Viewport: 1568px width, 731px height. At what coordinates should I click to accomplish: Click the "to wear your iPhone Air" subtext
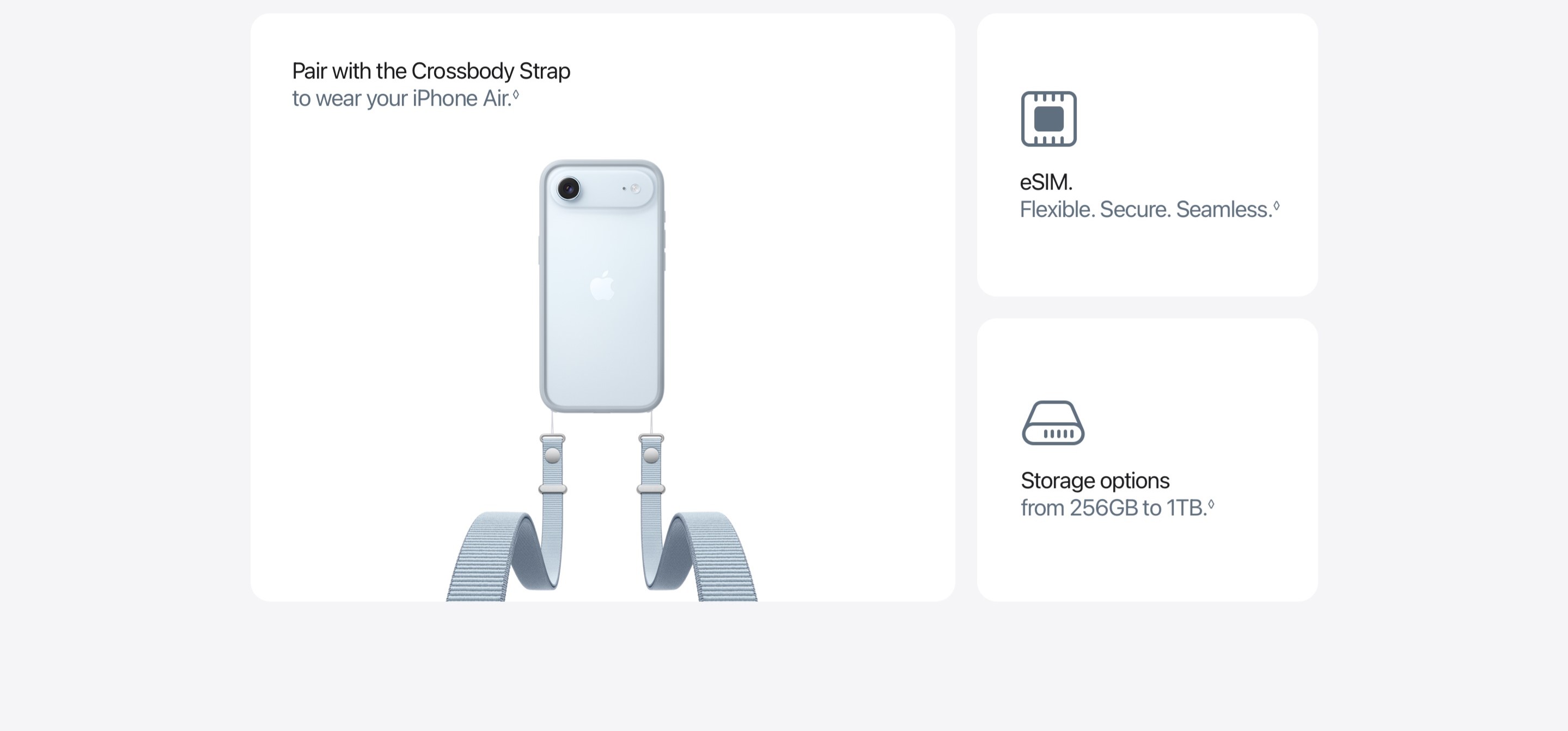click(x=402, y=99)
